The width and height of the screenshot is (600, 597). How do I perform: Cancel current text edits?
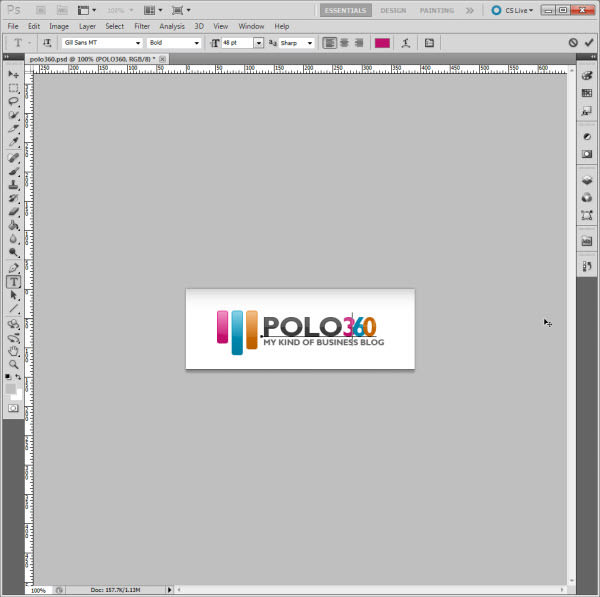573,42
